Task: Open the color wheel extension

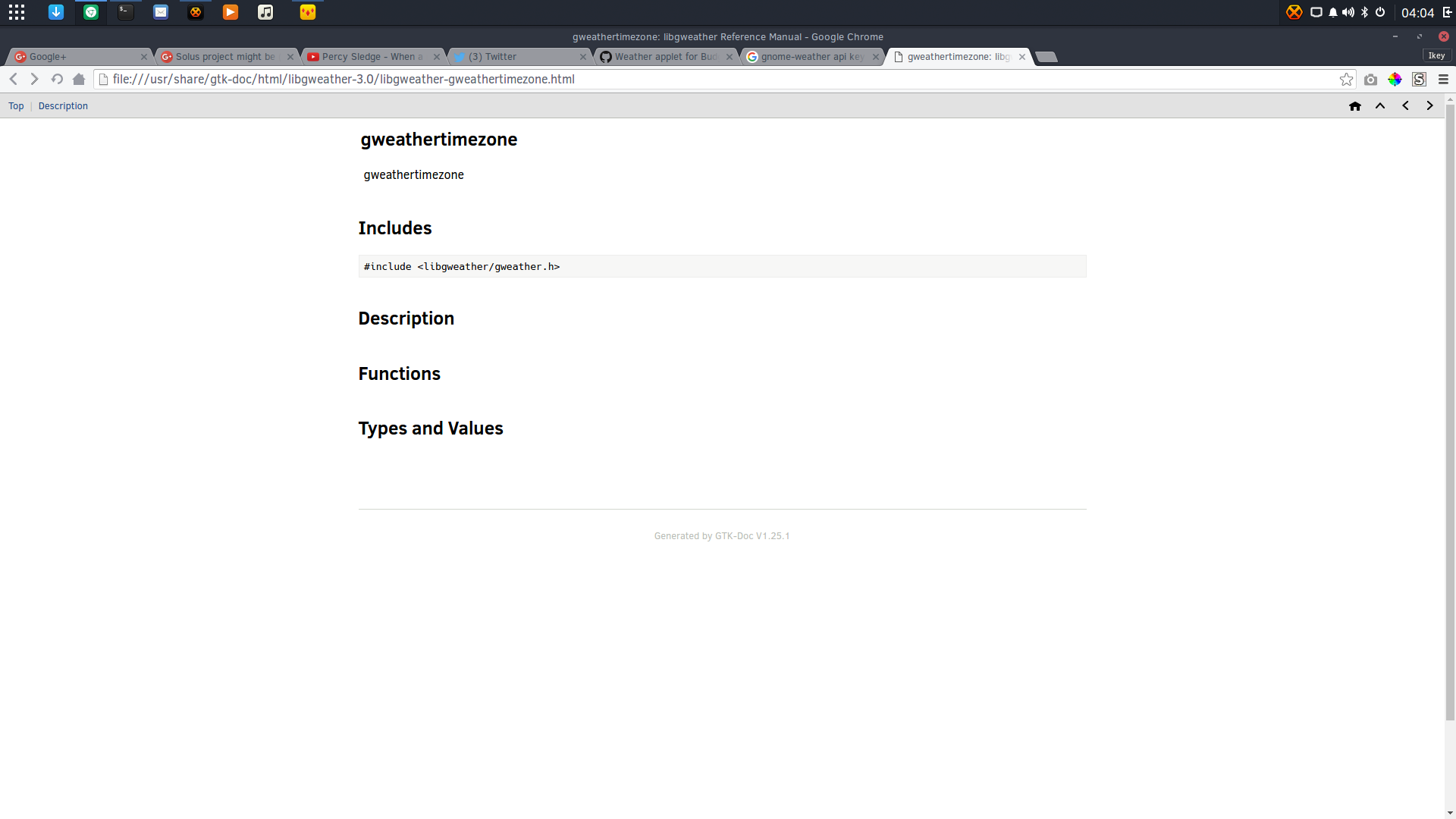Action: point(1395,79)
